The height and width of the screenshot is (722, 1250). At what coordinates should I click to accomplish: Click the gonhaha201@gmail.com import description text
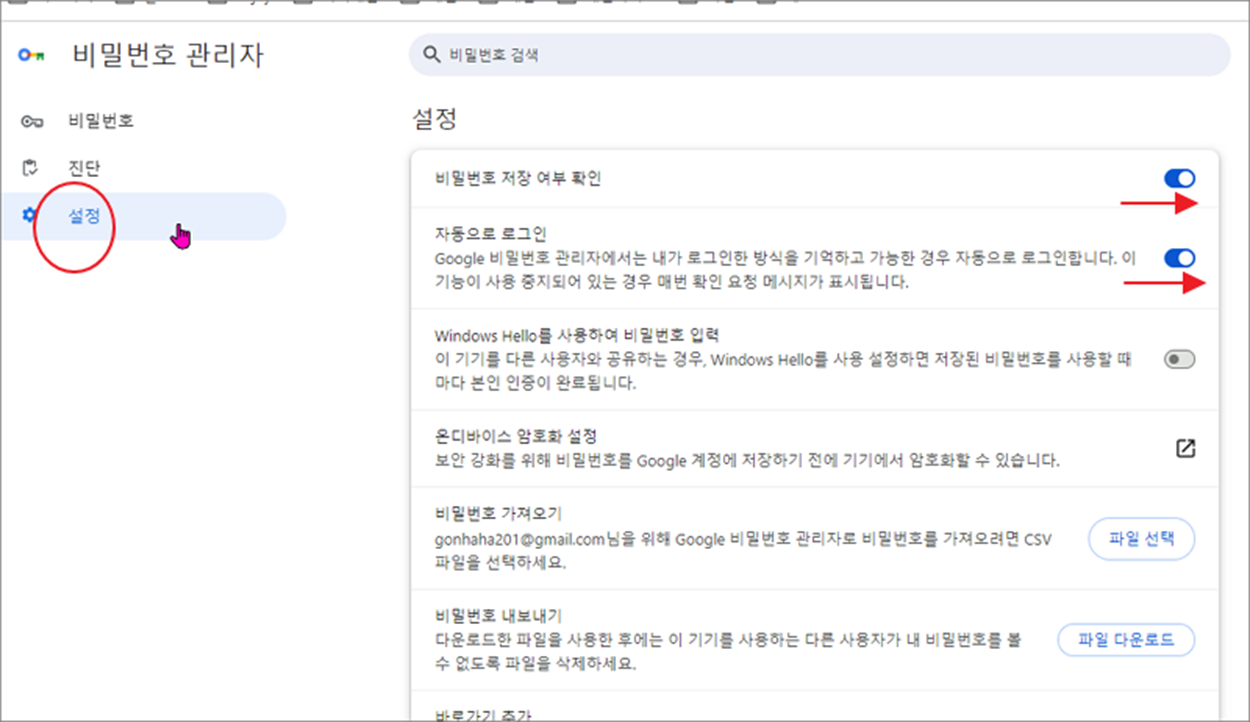[743, 551]
